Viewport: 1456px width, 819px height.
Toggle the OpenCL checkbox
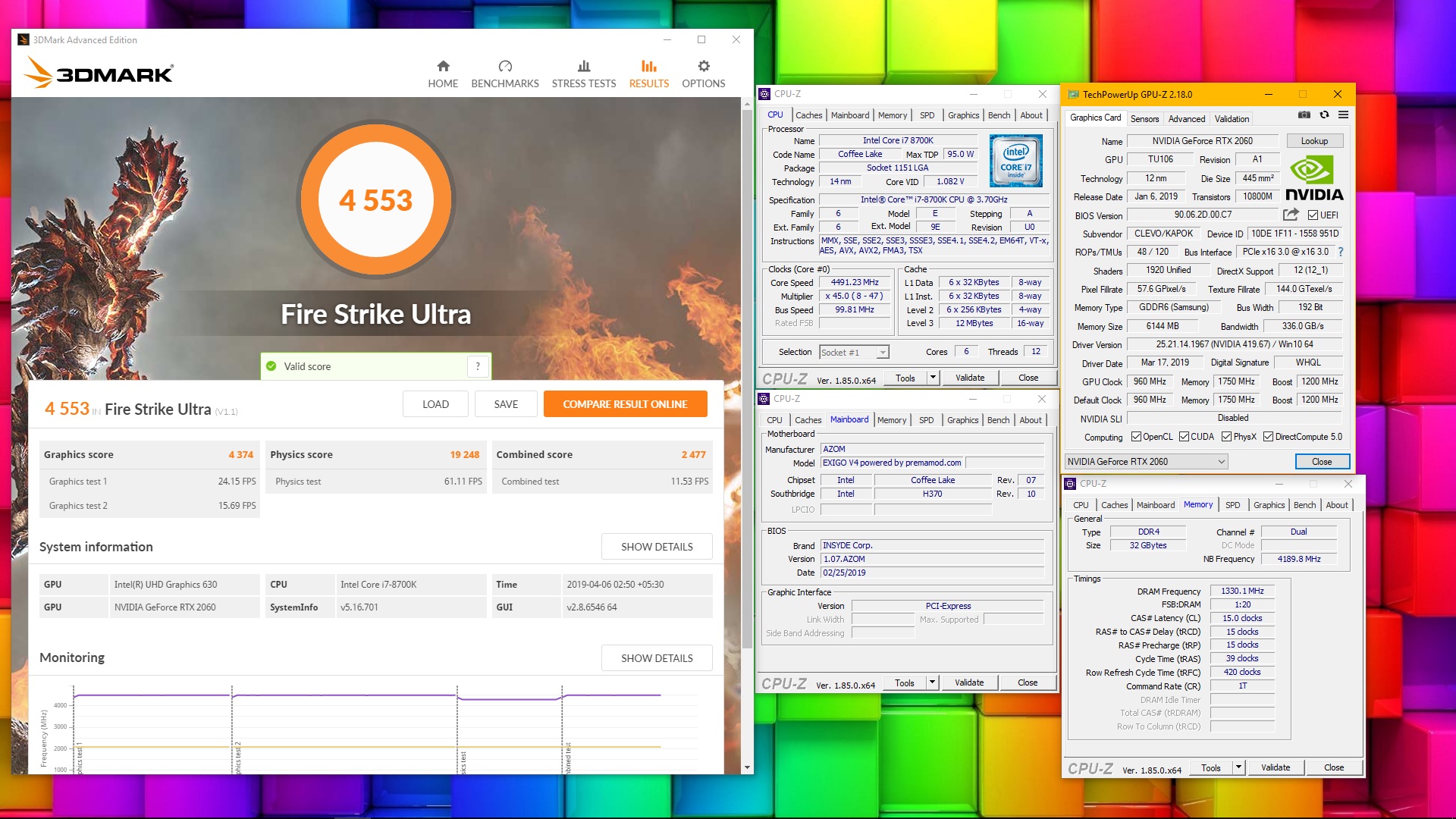[x=1136, y=437]
